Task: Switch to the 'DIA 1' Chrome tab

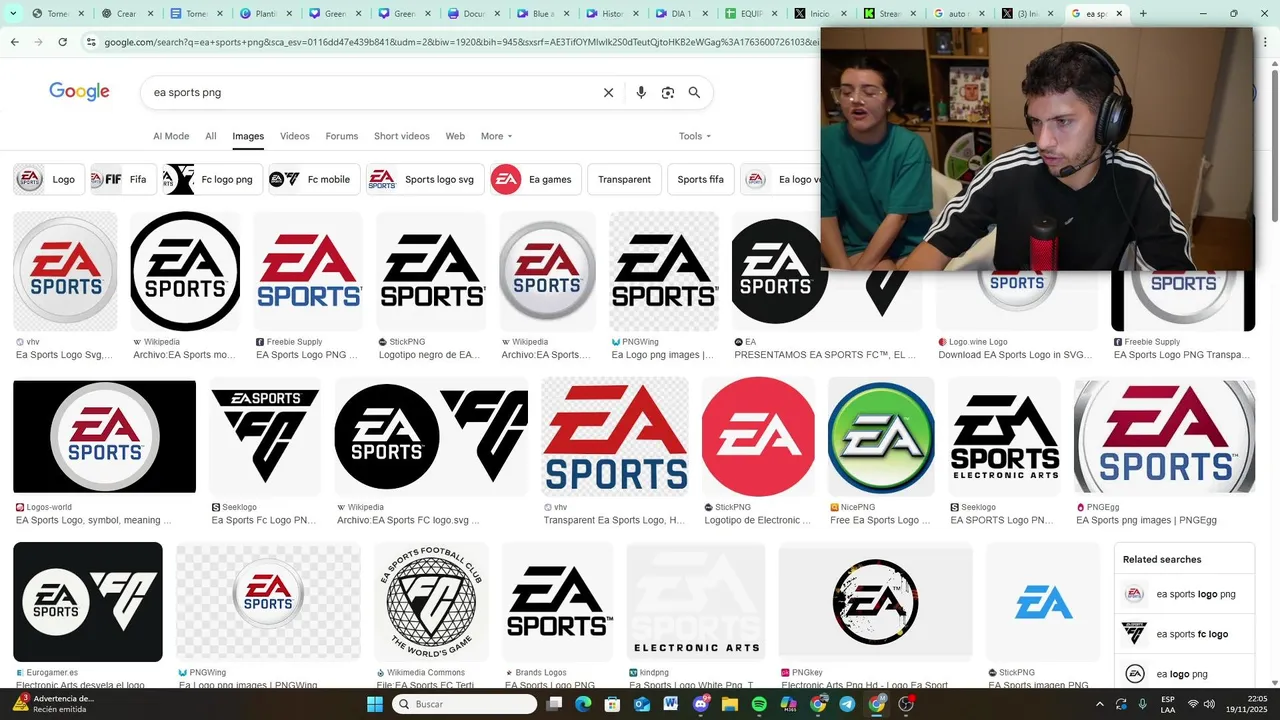Action: [x=682, y=14]
